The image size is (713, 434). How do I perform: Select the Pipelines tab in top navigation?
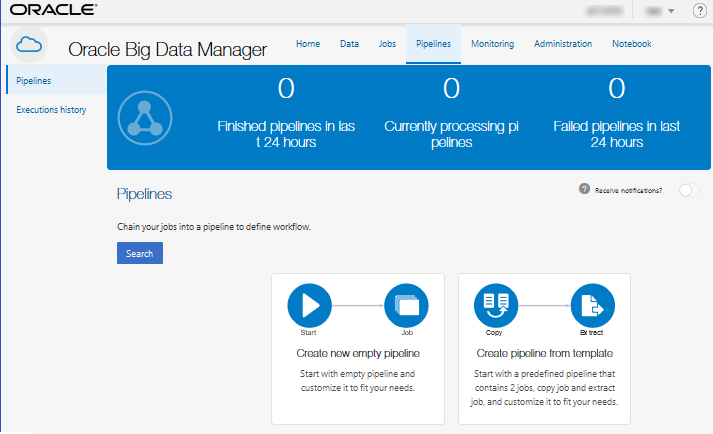433,44
